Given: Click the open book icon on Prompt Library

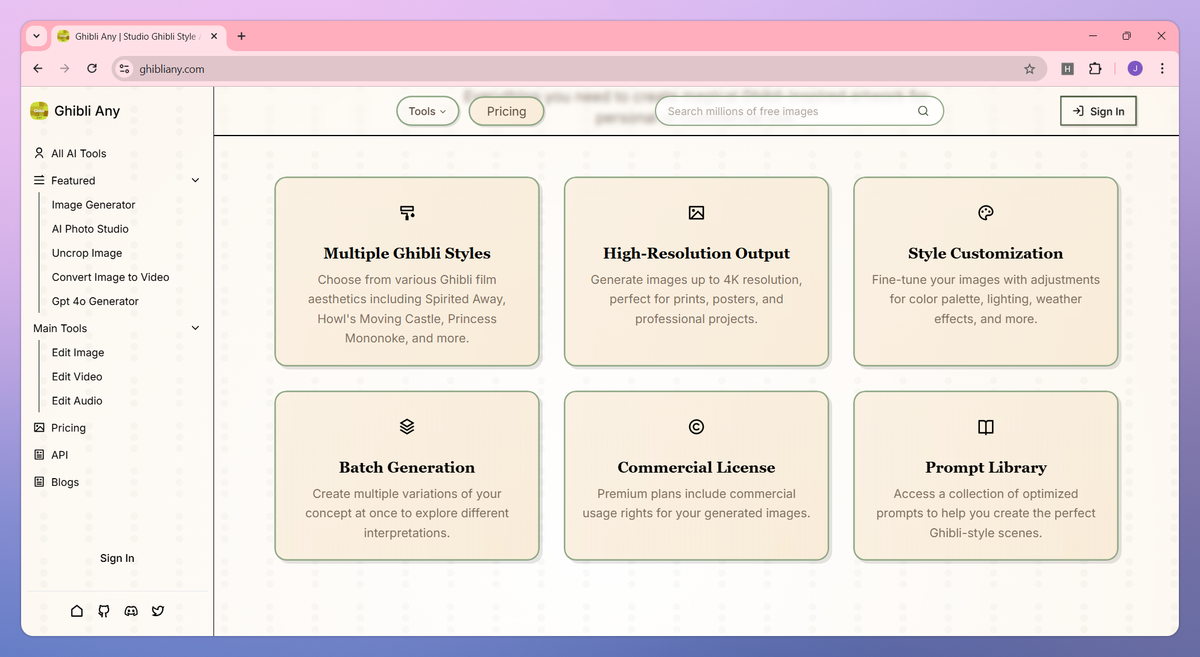Looking at the screenshot, I should pos(985,427).
